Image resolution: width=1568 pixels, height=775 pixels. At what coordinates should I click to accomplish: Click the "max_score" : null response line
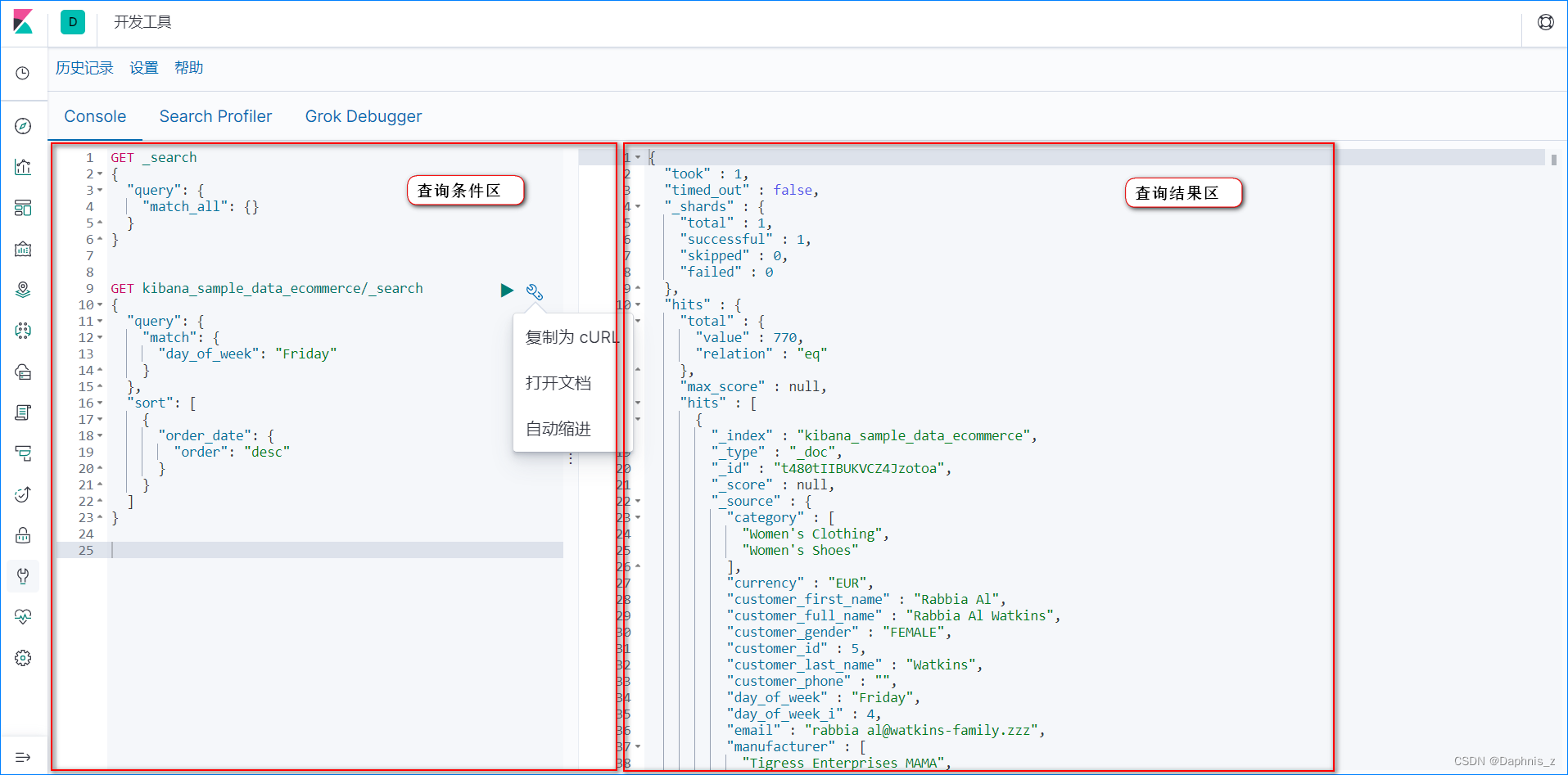pos(753,386)
